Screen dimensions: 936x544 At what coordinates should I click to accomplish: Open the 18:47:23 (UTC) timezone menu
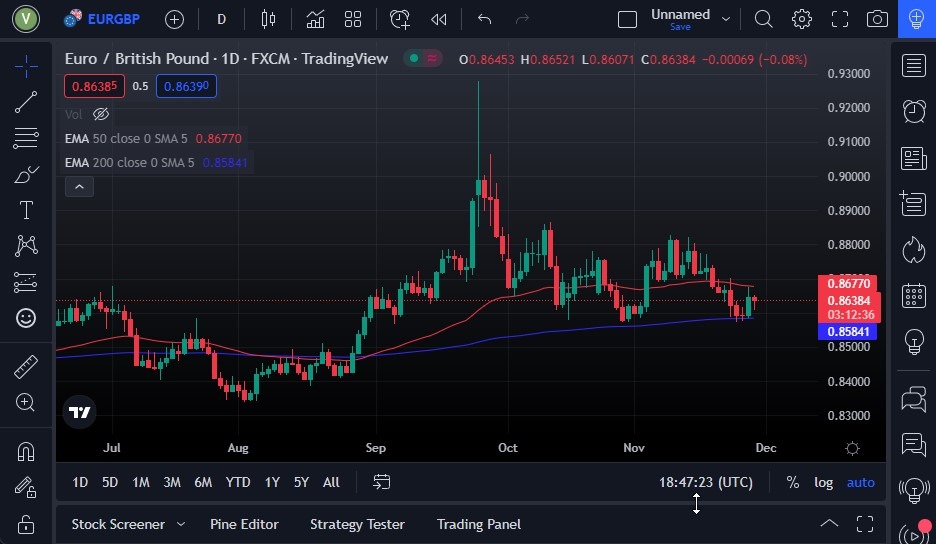coord(706,482)
